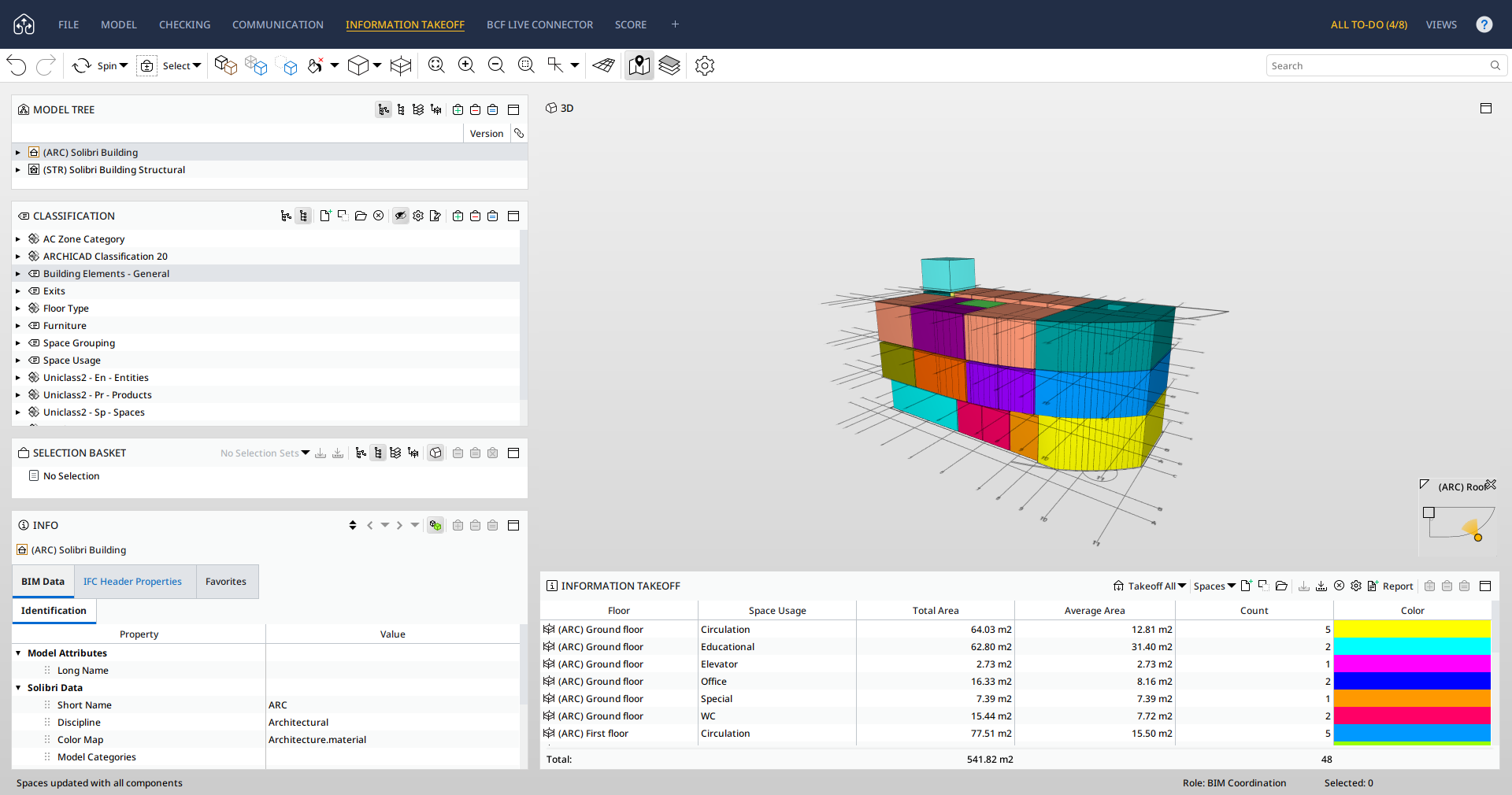
Task: Click the Solibri home logo icon
Action: coord(24,24)
